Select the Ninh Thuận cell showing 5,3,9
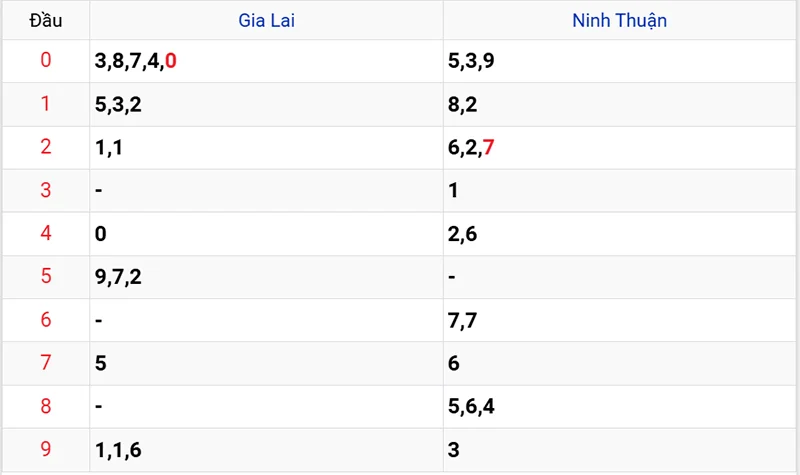Image resolution: width=800 pixels, height=475 pixels. 471,62
